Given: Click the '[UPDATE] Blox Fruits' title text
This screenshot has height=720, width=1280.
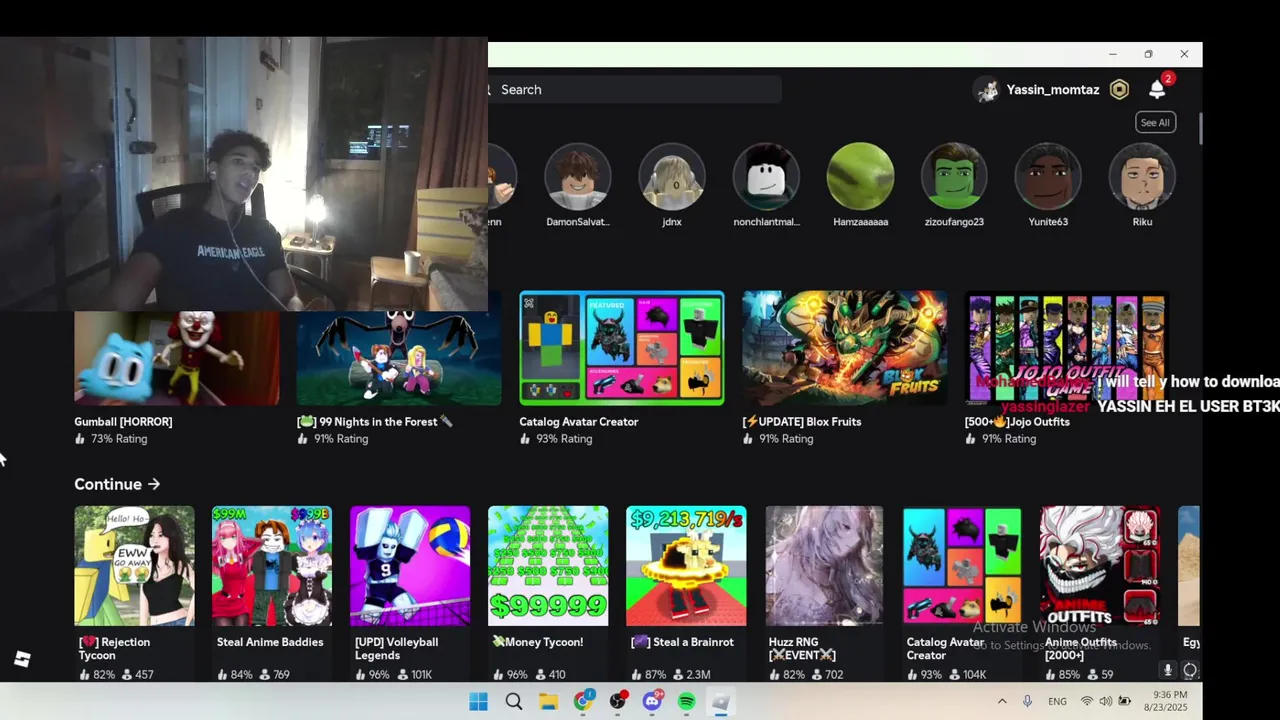Looking at the screenshot, I should tap(802, 422).
